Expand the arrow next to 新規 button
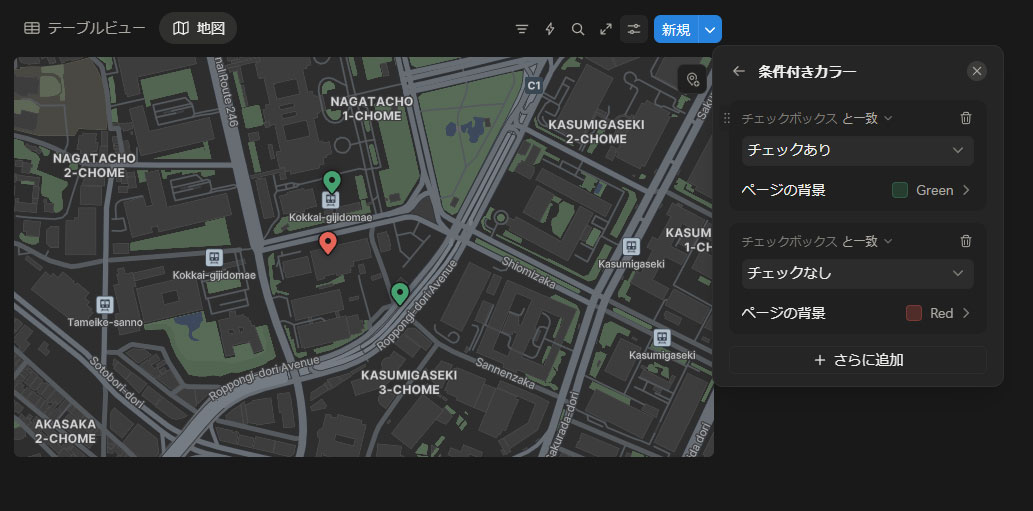This screenshot has width=1033, height=511. click(710, 29)
